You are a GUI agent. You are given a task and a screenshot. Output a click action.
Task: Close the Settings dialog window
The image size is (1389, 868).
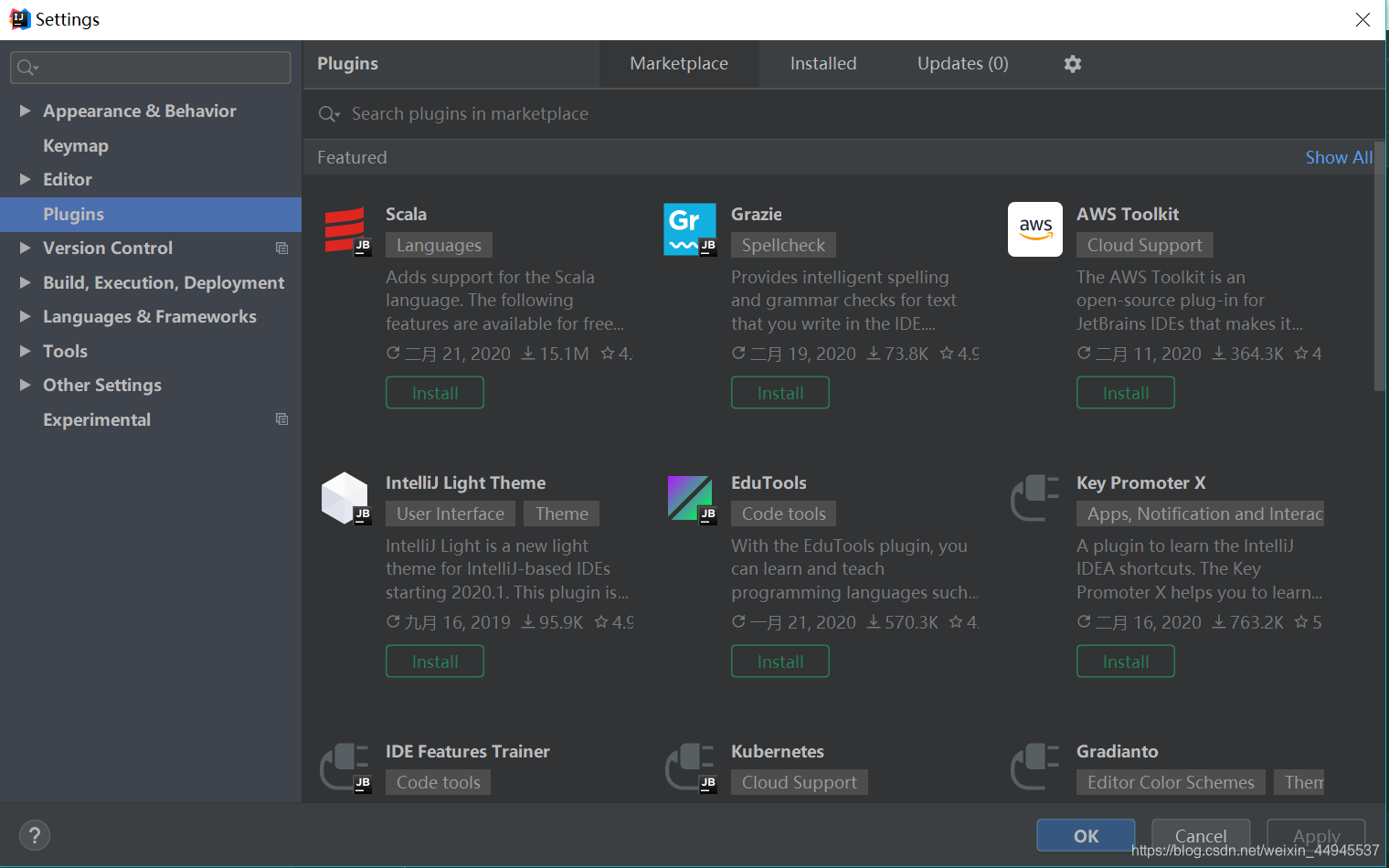(1362, 19)
